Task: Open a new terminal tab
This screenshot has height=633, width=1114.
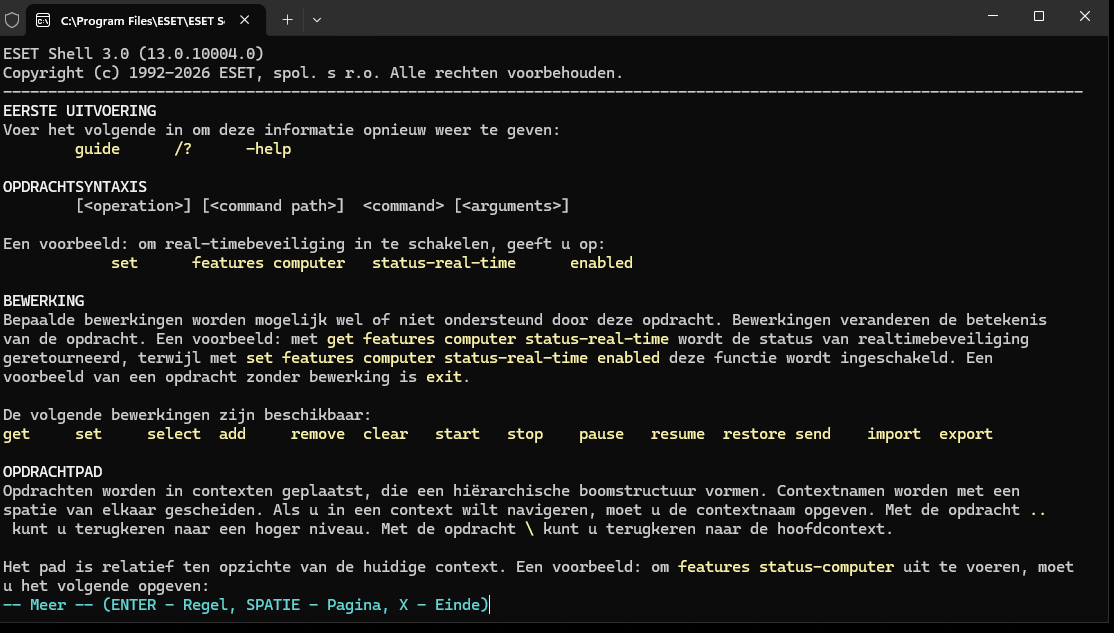Action: pyautogui.click(x=287, y=20)
